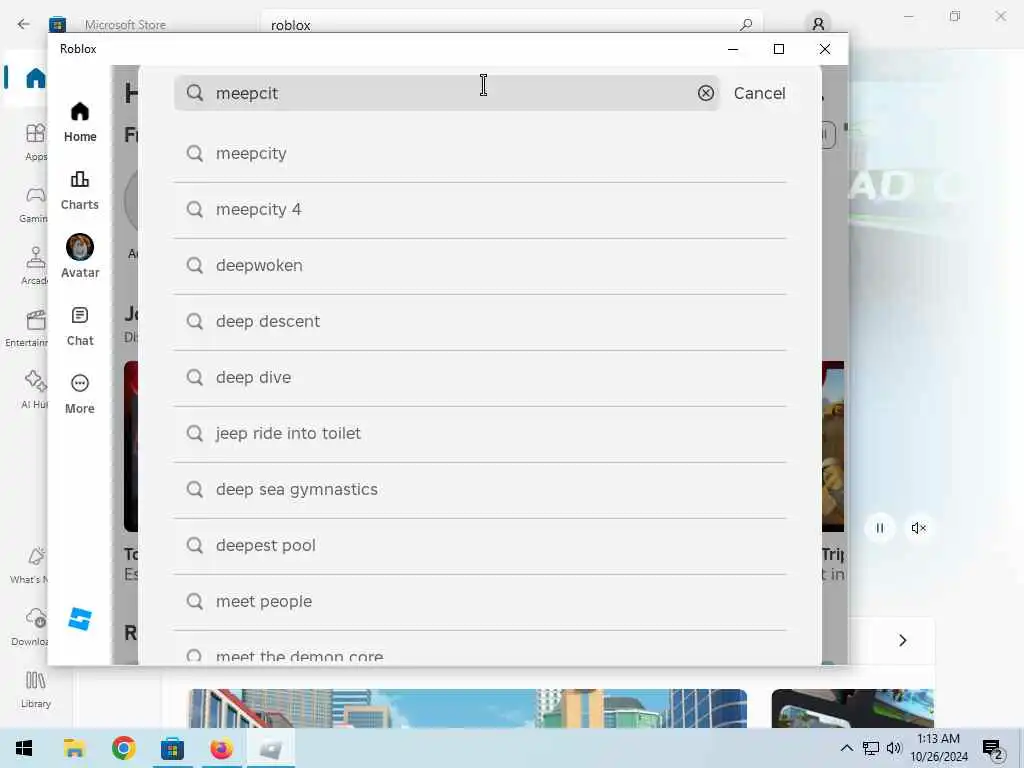Image resolution: width=1024 pixels, height=768 pixels.
Task: Select 'deep sea gymnastics' suggestion
Action: (480, 490)
